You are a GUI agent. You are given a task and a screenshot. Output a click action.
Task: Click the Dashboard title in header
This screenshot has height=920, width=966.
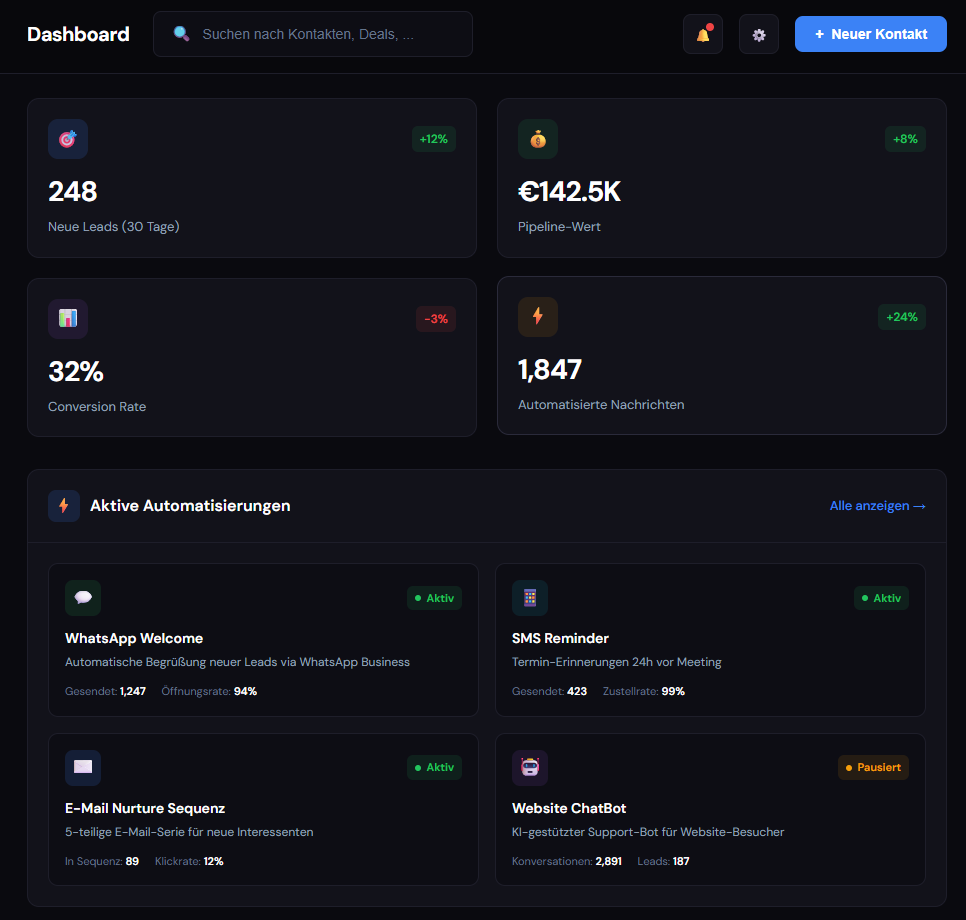(78, 34)
